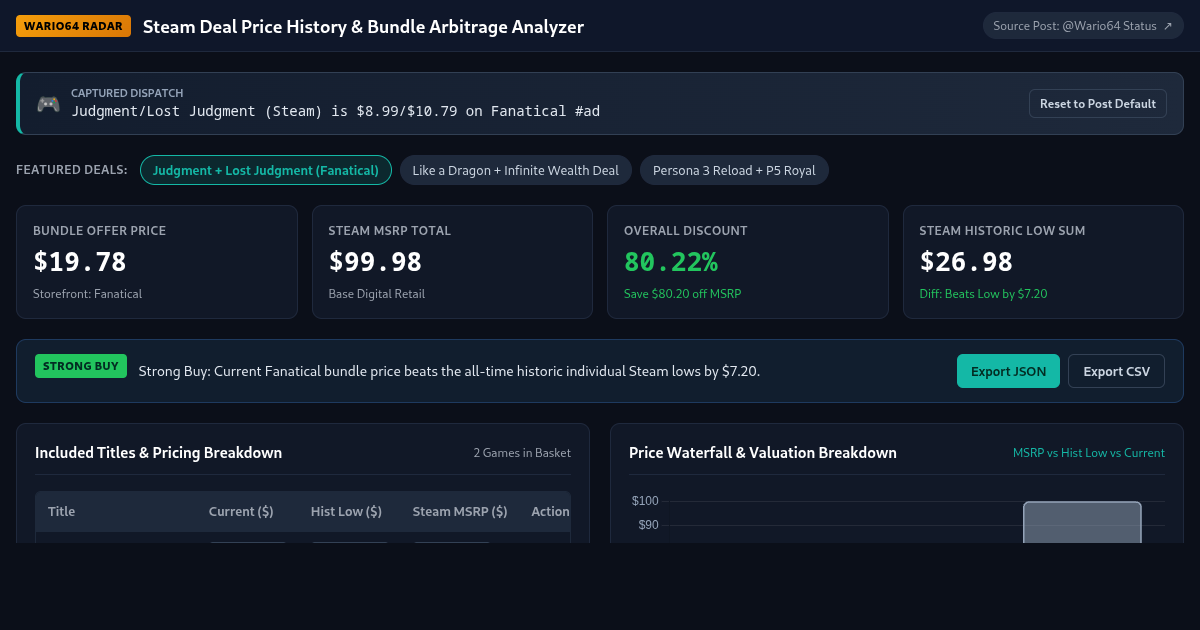Click the $26.98 Steam historic low sum

click(966, 262)
